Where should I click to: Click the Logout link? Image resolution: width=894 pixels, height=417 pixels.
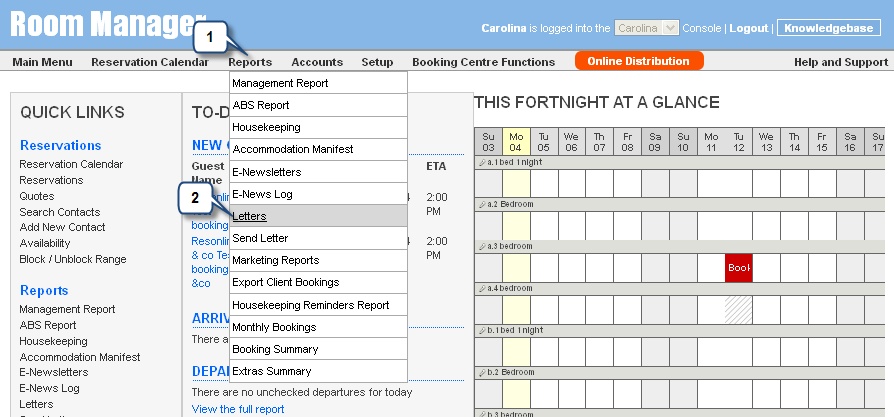(x=749, y=28)
